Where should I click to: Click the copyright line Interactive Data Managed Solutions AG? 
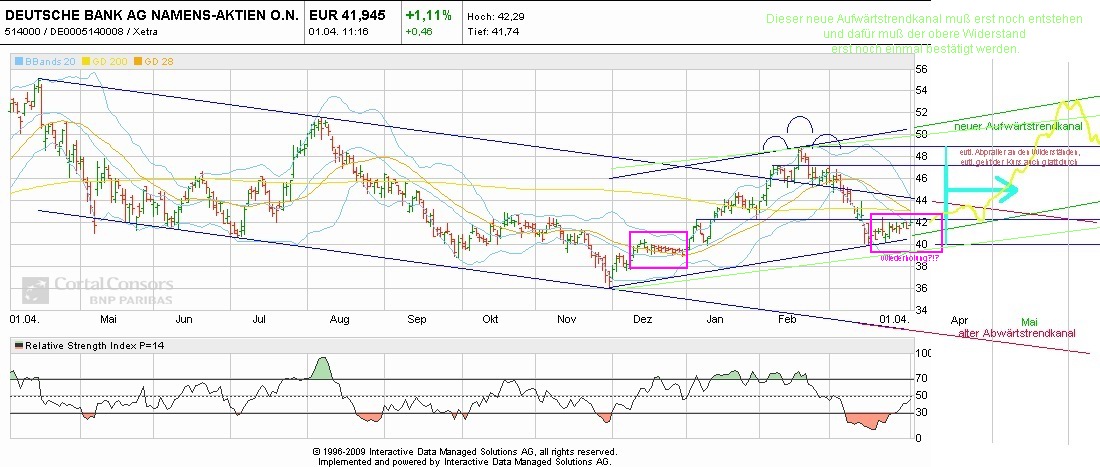(x=465, y=452)
